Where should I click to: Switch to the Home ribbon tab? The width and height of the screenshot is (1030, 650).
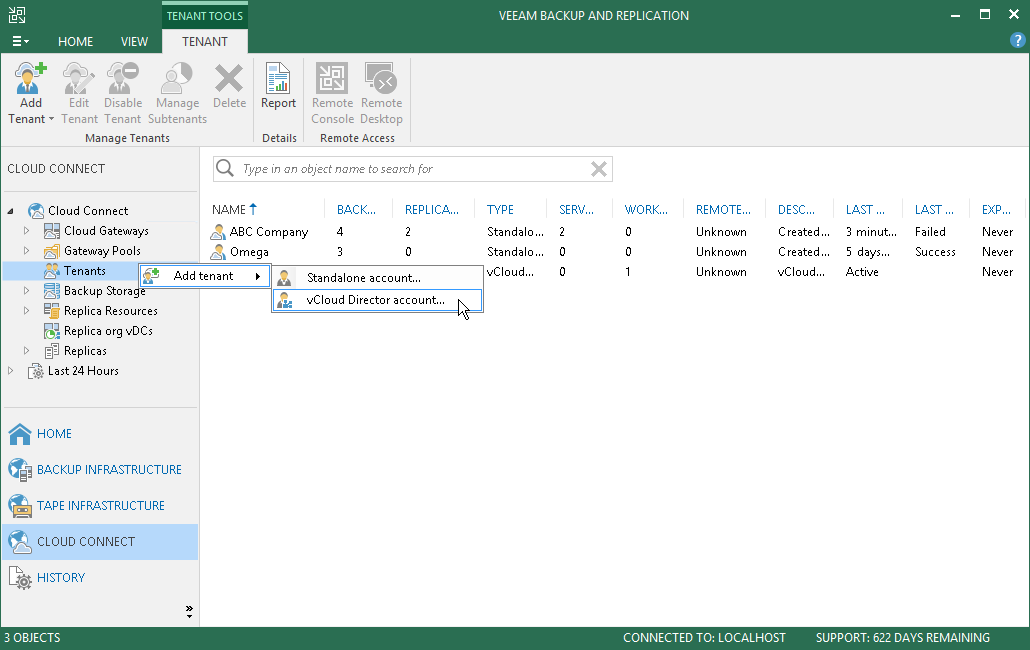(76, 41)
